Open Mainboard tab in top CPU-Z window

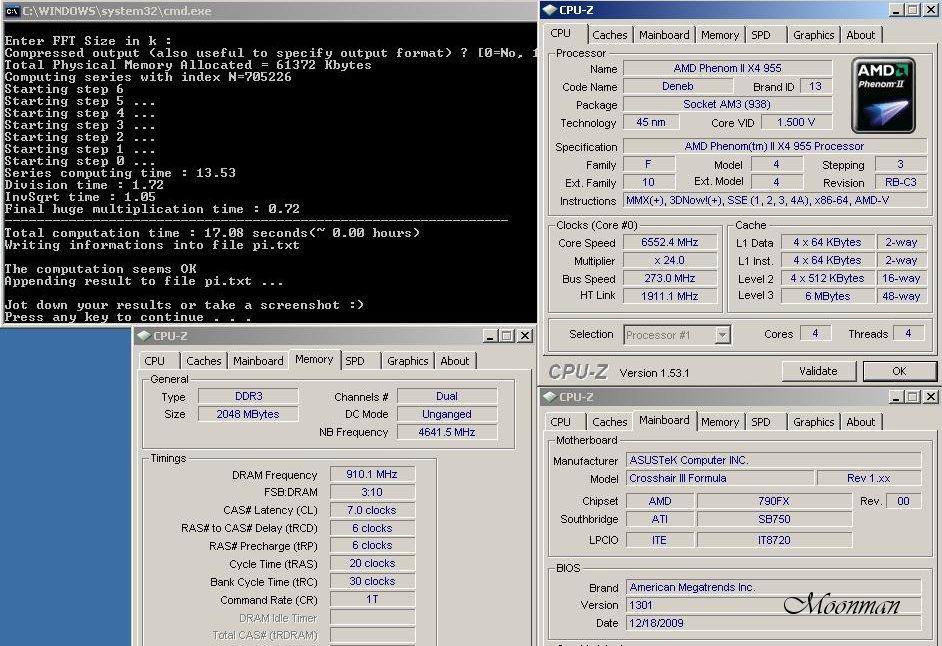(664, 35)
